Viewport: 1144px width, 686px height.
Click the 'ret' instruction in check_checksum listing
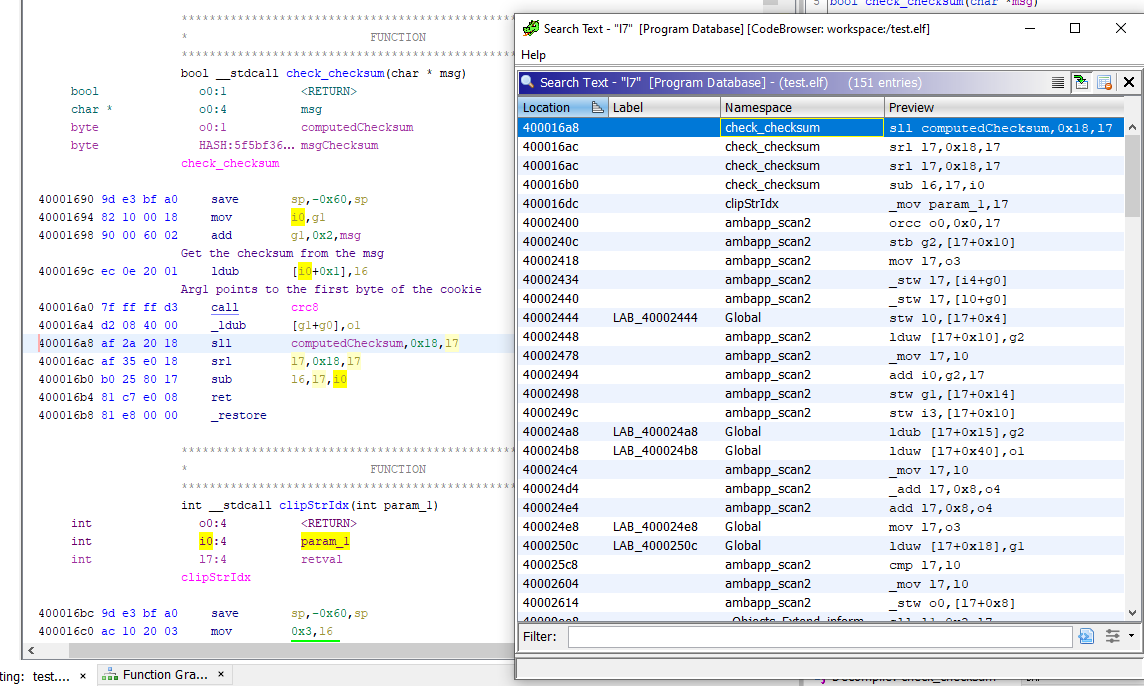click(221, 397)
